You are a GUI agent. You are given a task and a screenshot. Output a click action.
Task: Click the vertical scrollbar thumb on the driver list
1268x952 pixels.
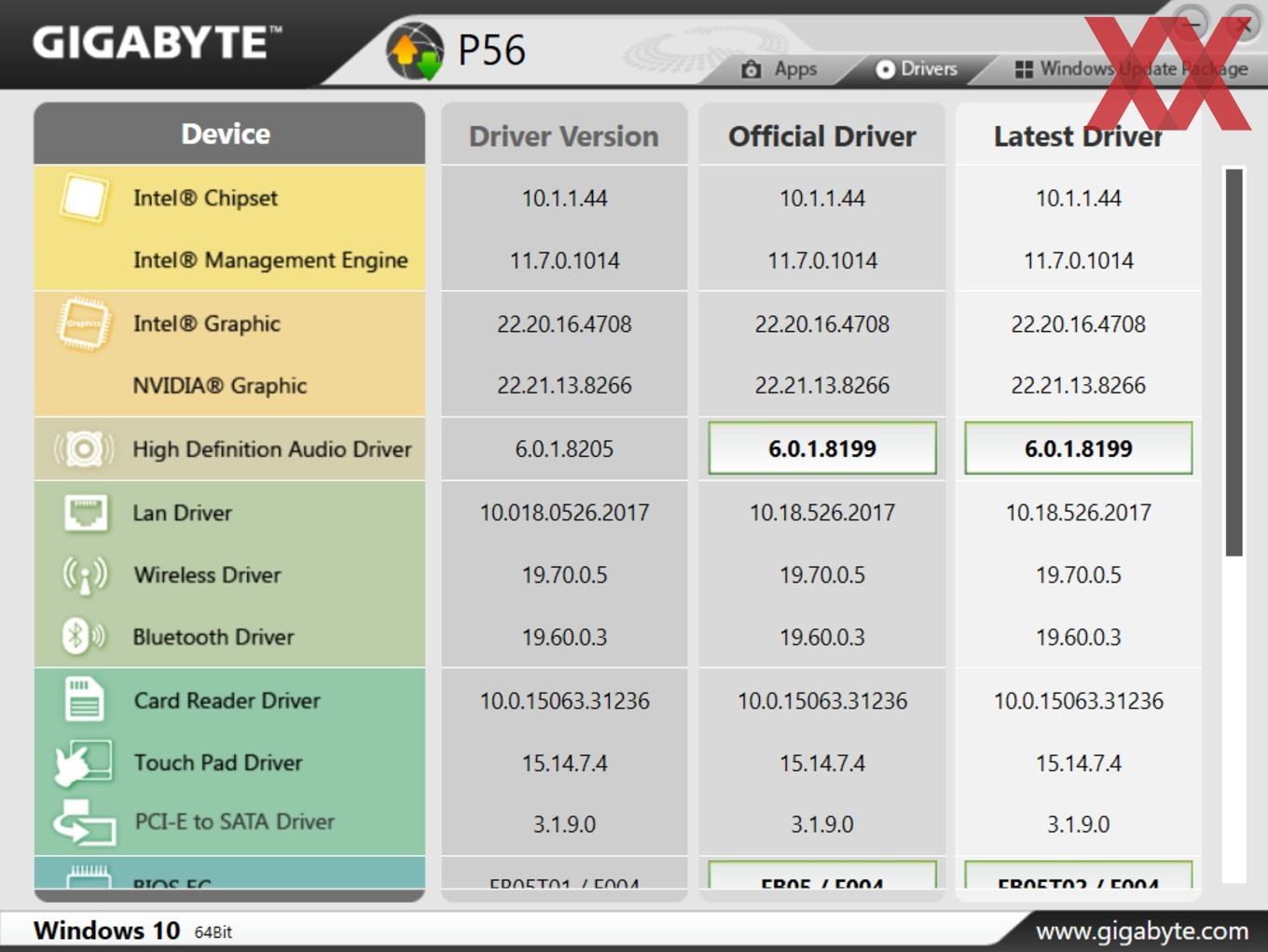1234,363
